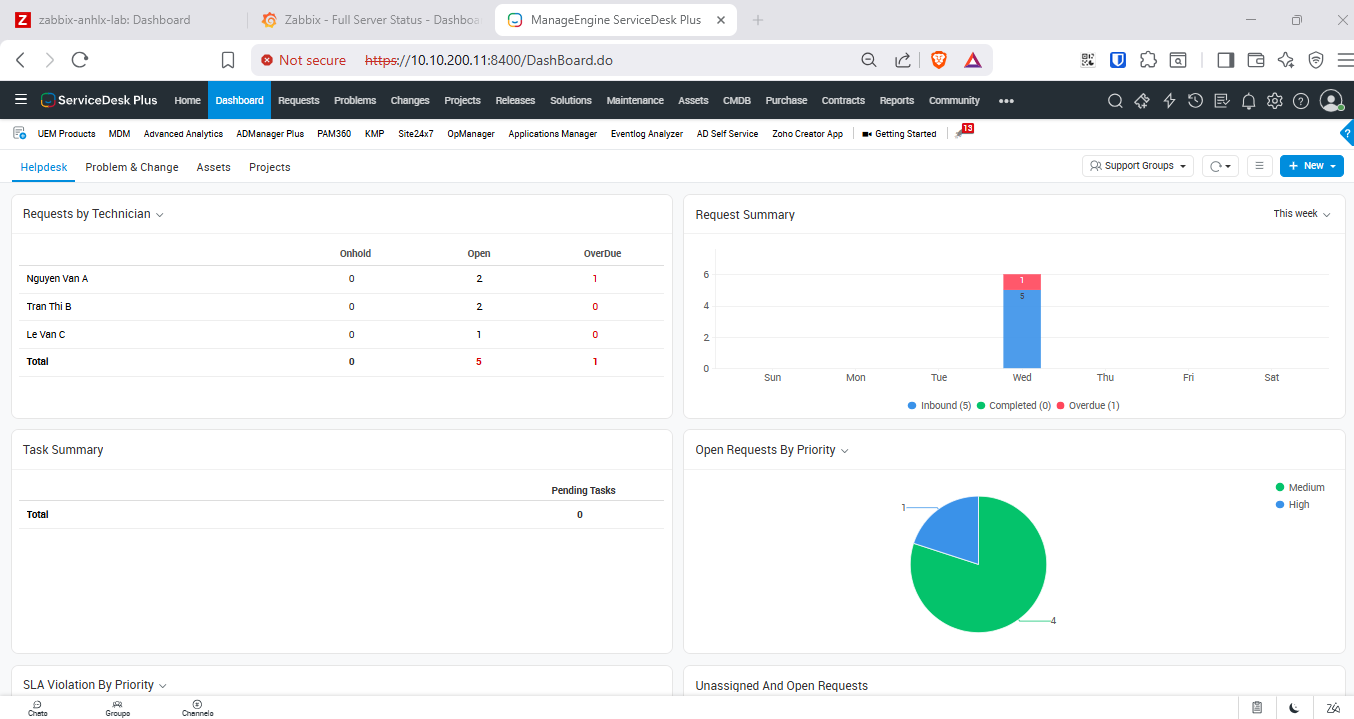Open the notifications bell icon
The height and width of the screenshot is (719, 1354).
point(1248,101)
